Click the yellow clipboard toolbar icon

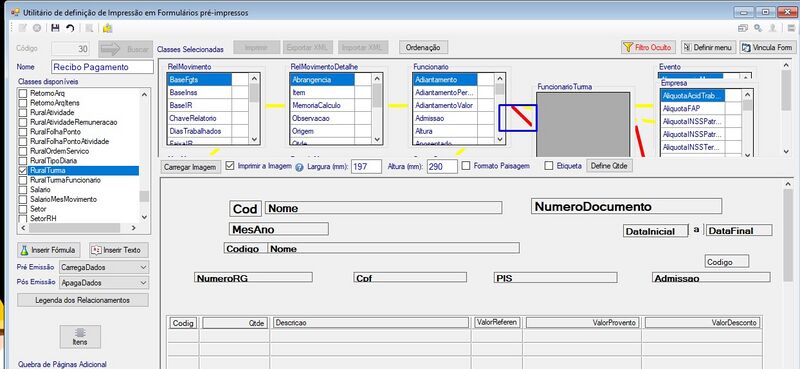[107, 29]
